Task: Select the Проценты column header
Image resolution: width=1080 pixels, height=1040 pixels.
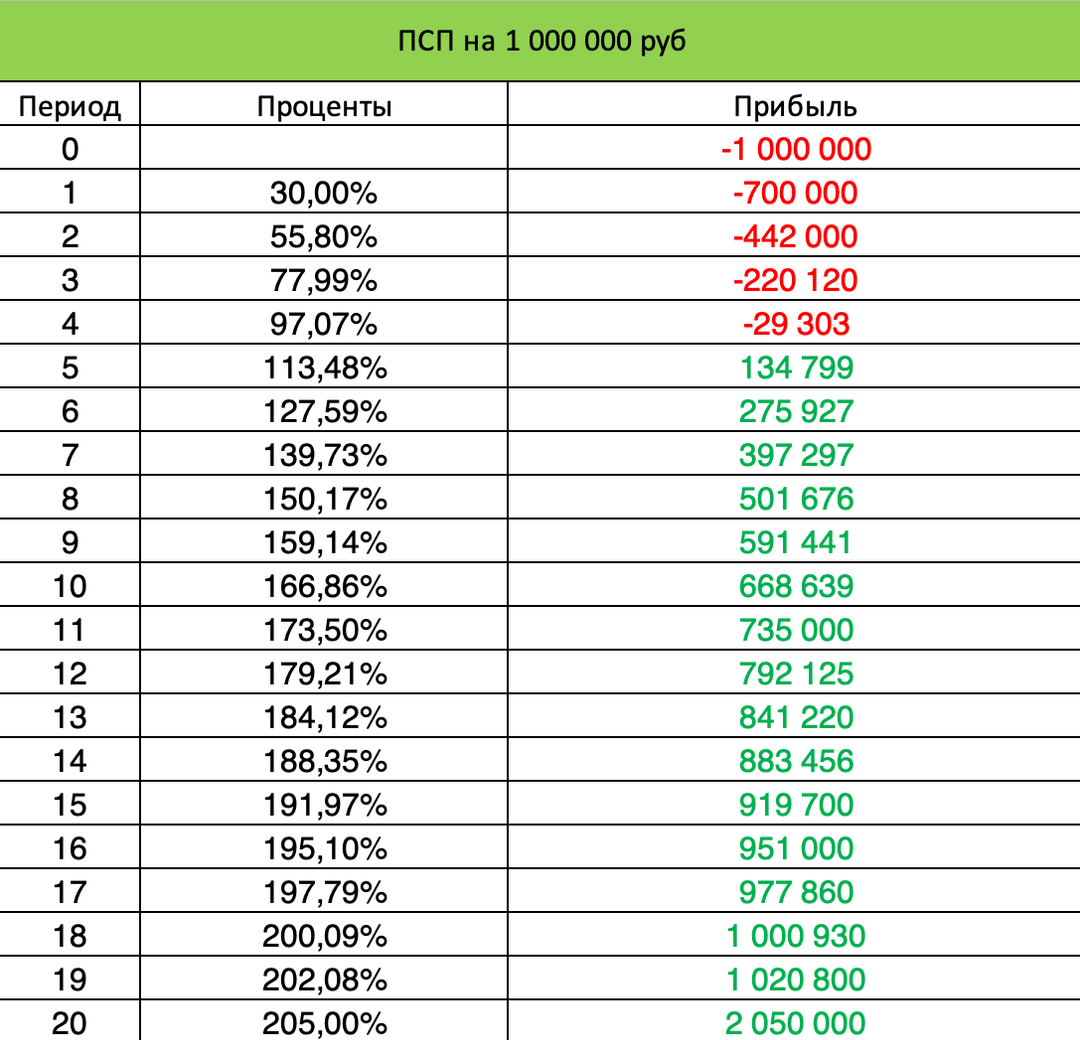Action: coord(324,106)
